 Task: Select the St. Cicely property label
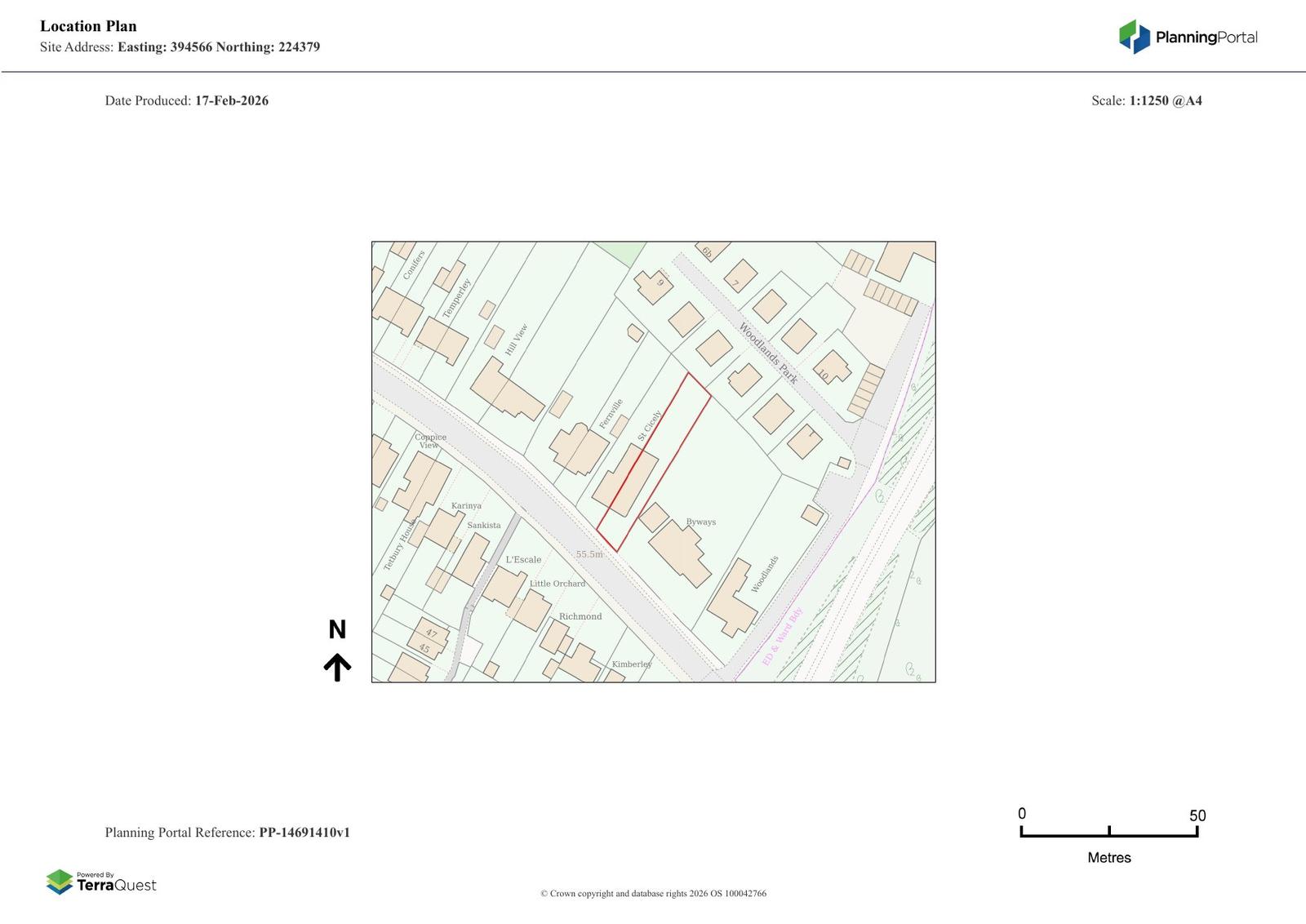650,426
